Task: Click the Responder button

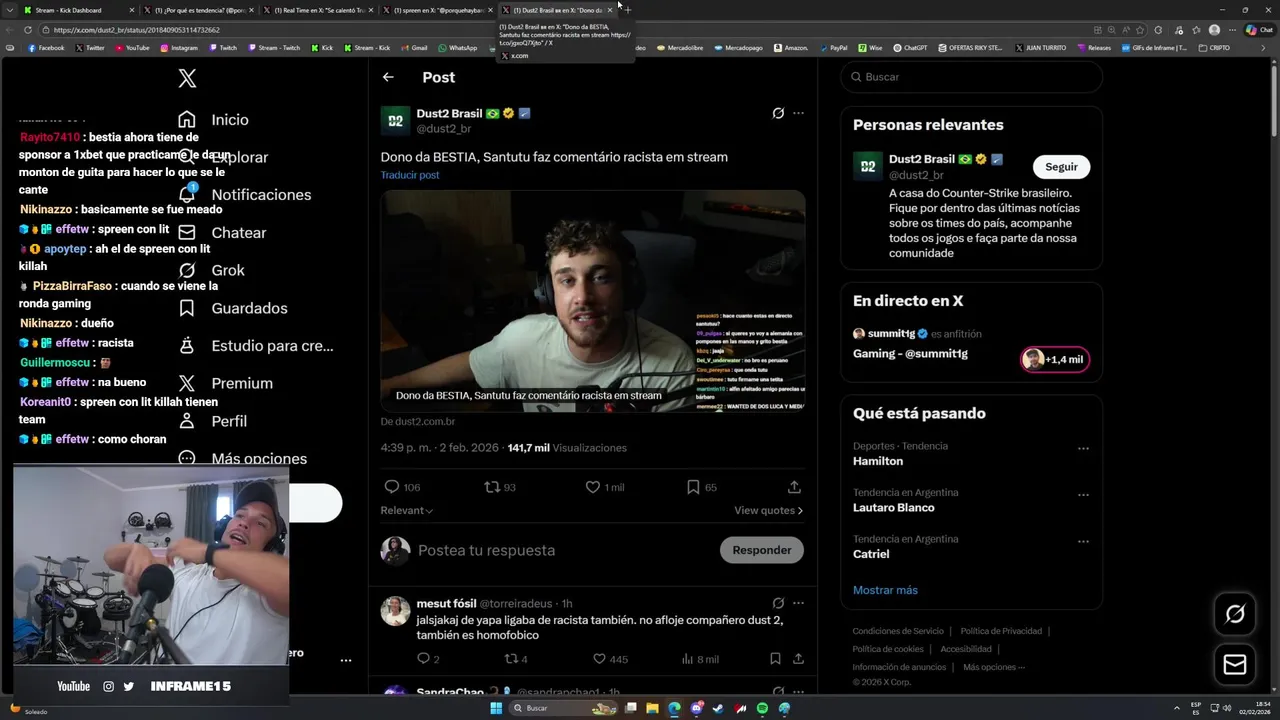Action: pos(762,550)
